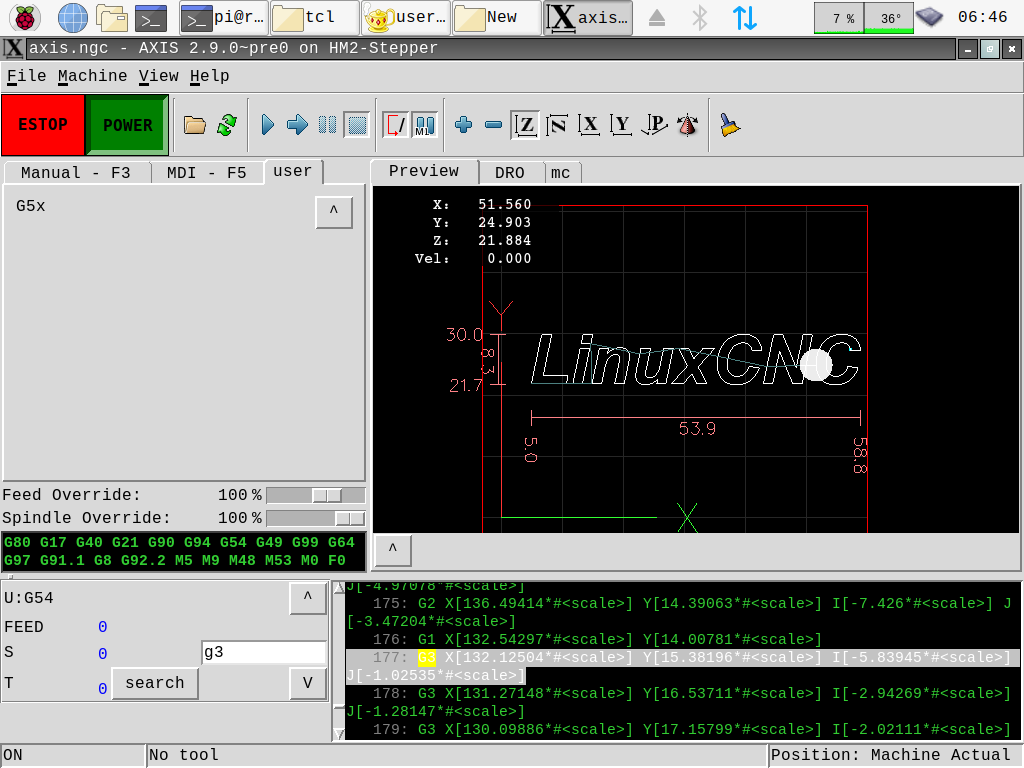Viewport: 1024px width, 768px height.
Task: Launch the web browser globe icon
Action: pyautogui.click(x=72, y=18)
